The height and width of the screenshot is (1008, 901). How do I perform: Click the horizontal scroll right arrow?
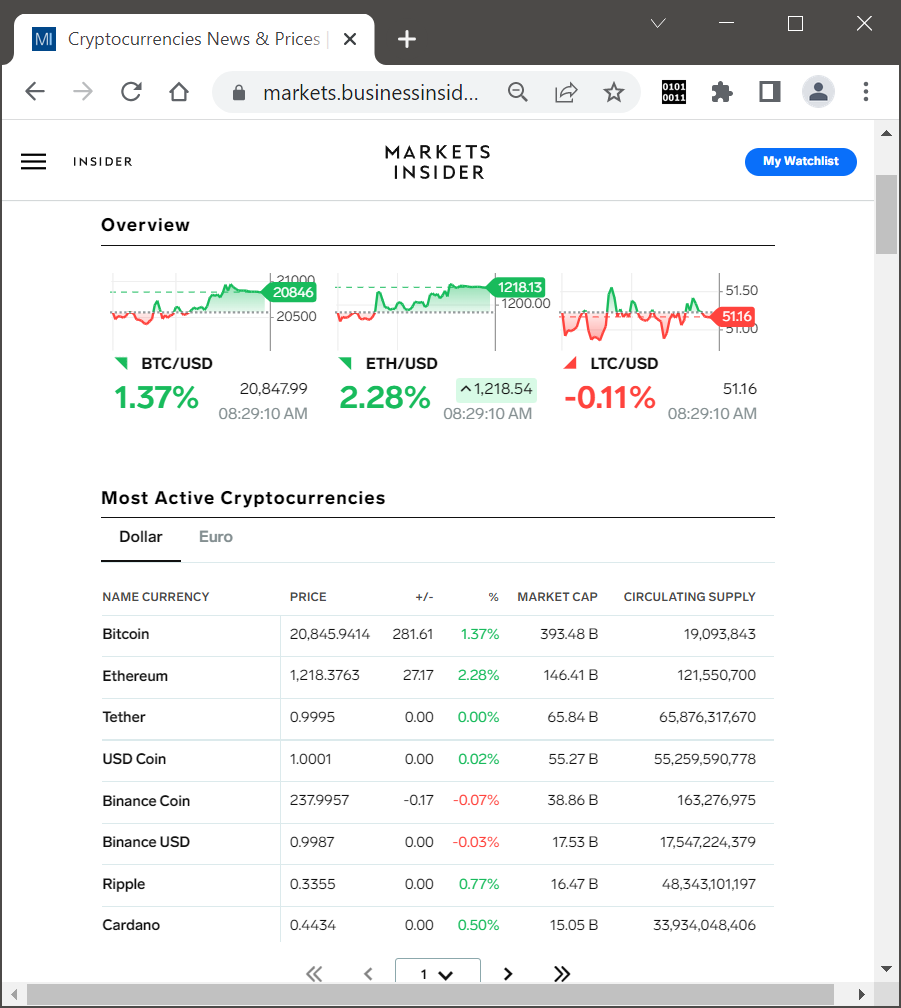point(861,994)
